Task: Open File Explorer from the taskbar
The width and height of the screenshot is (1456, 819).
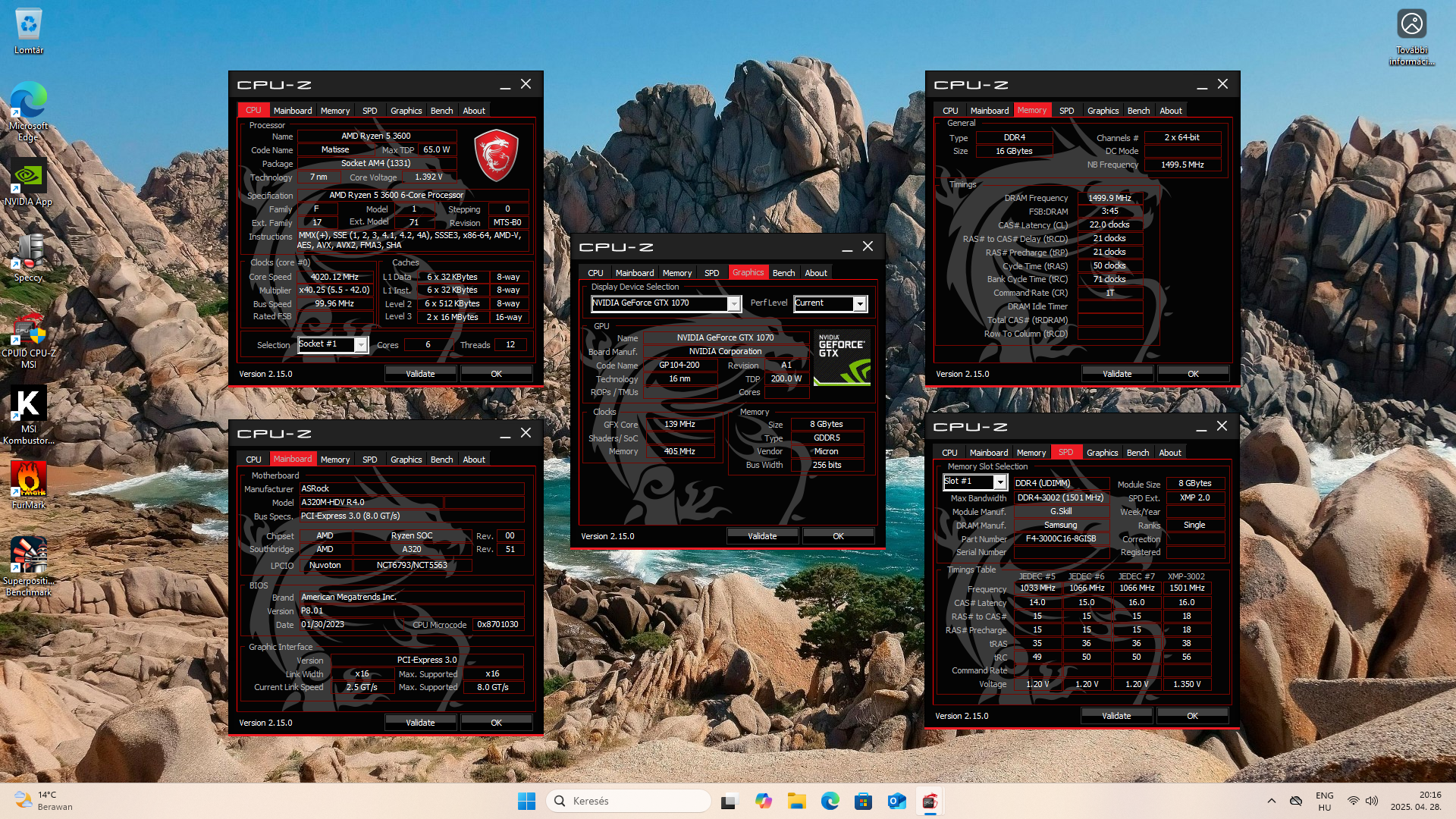Action: pos(796,801)
